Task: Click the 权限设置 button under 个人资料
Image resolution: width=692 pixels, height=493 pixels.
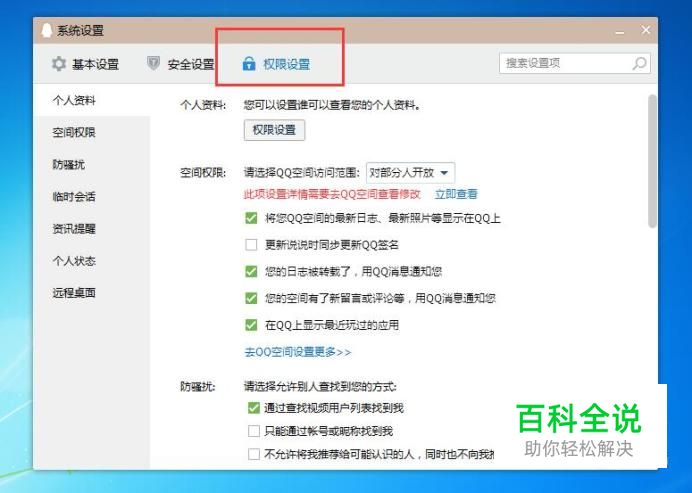Action: [x=274, y=130]
